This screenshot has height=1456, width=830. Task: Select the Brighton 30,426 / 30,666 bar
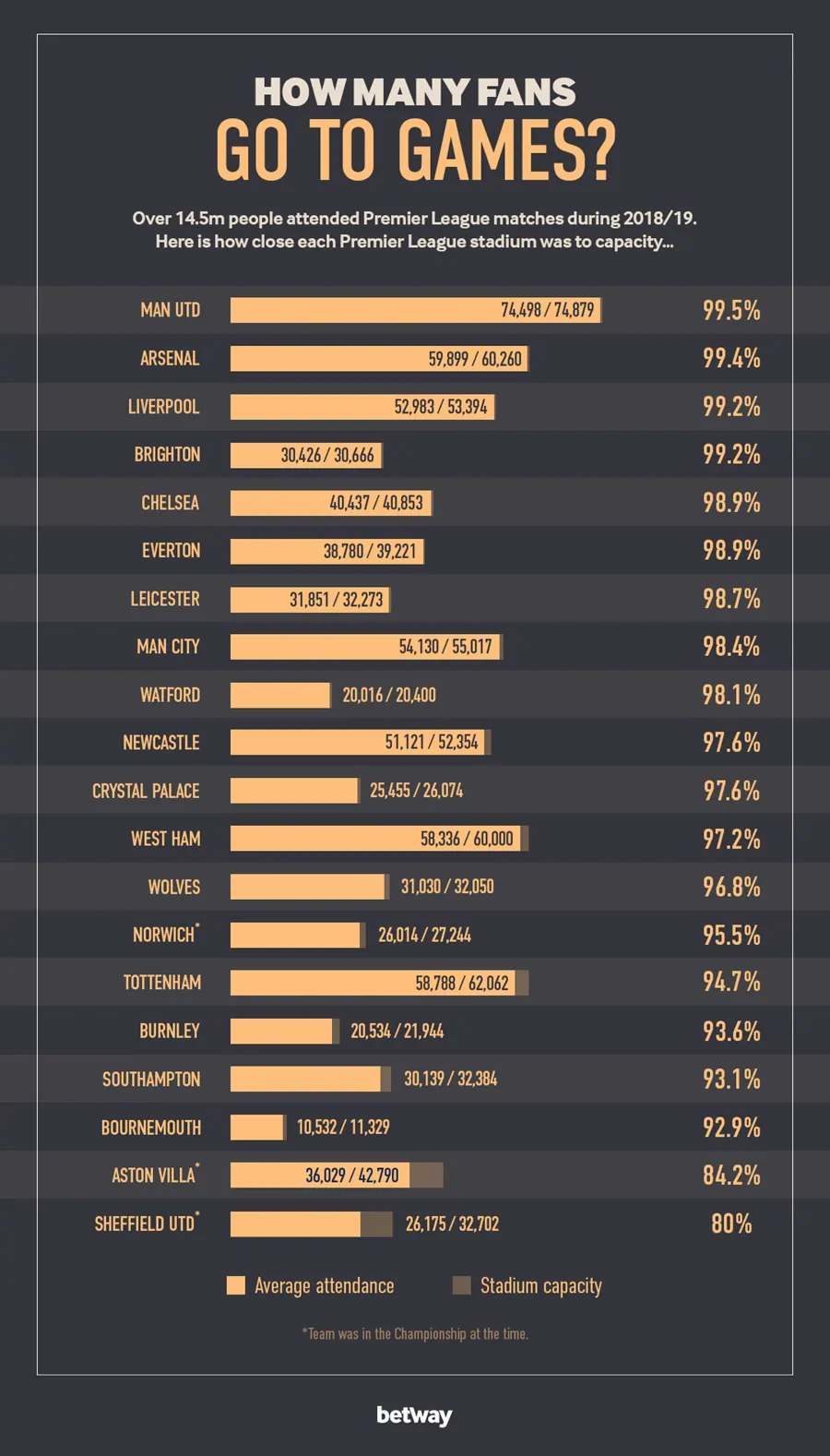305,455
